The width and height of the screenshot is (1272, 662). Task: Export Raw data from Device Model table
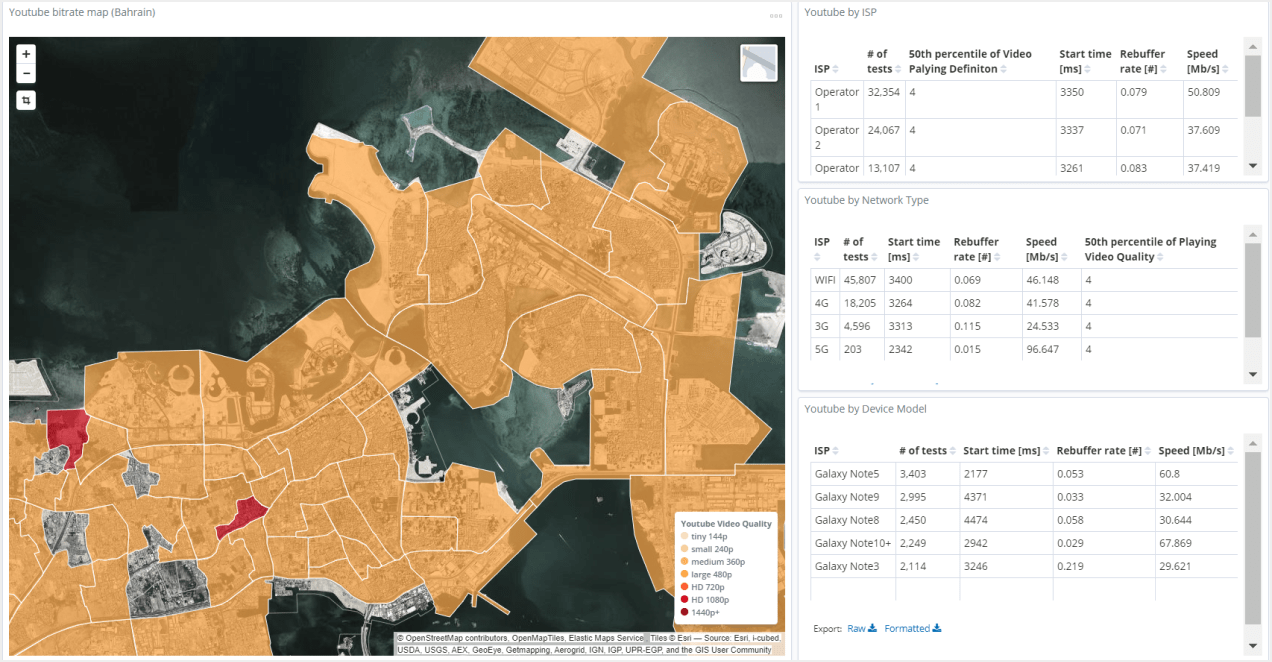(861, 629)
